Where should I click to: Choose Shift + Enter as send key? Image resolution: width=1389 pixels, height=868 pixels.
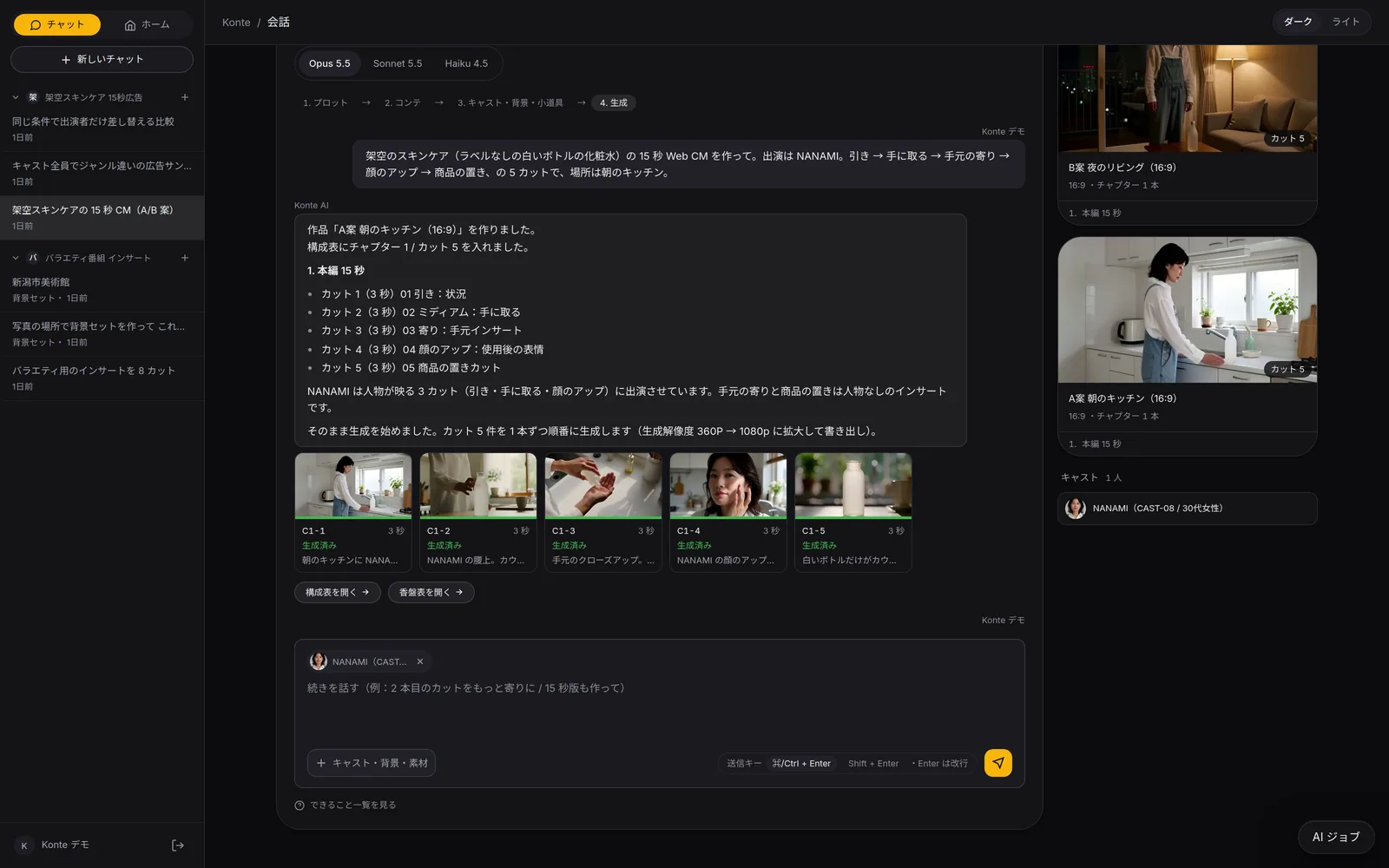pyautogui.click(x=873, y=764)
